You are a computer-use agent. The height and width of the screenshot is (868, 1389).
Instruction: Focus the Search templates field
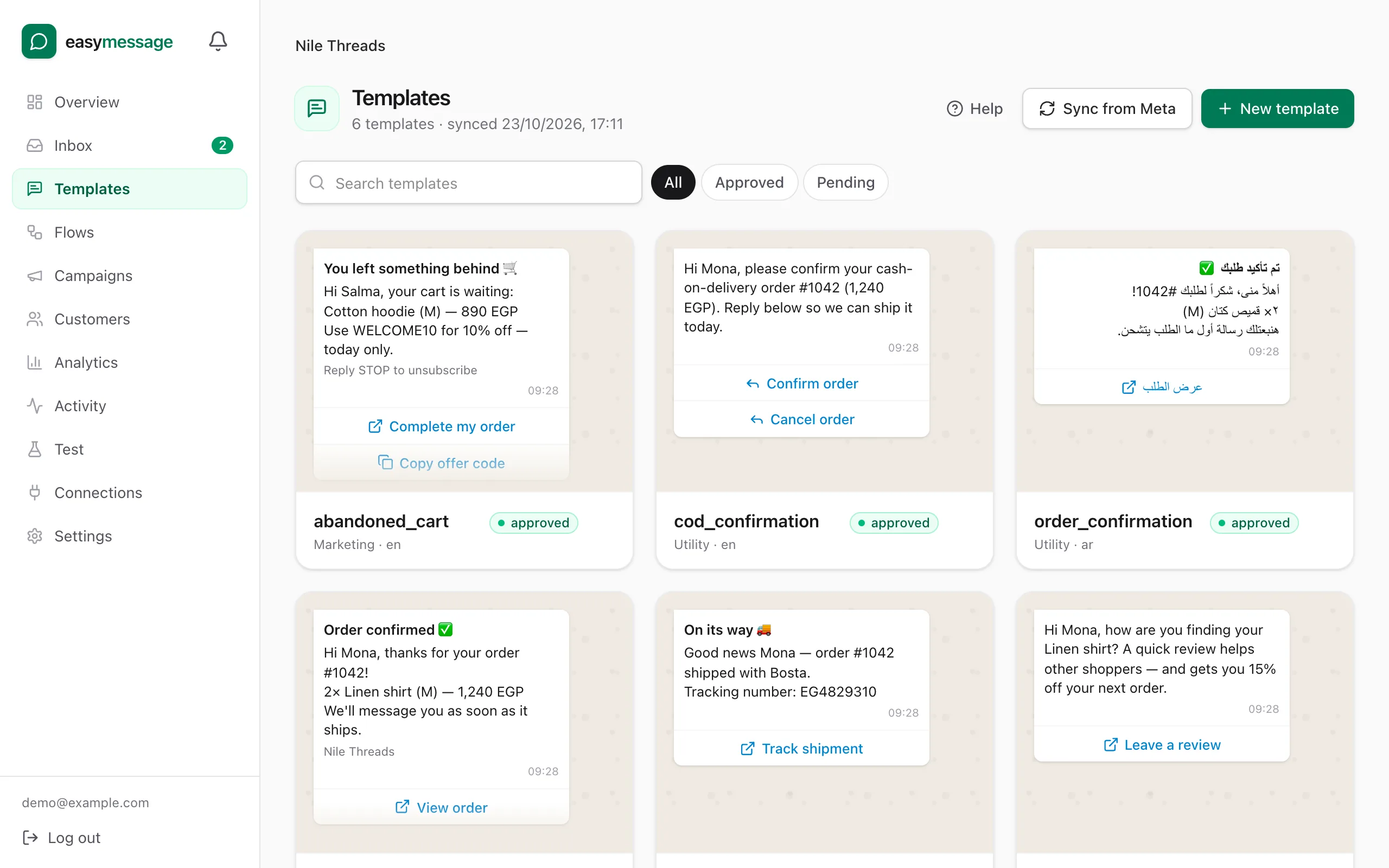pos(468,183)
